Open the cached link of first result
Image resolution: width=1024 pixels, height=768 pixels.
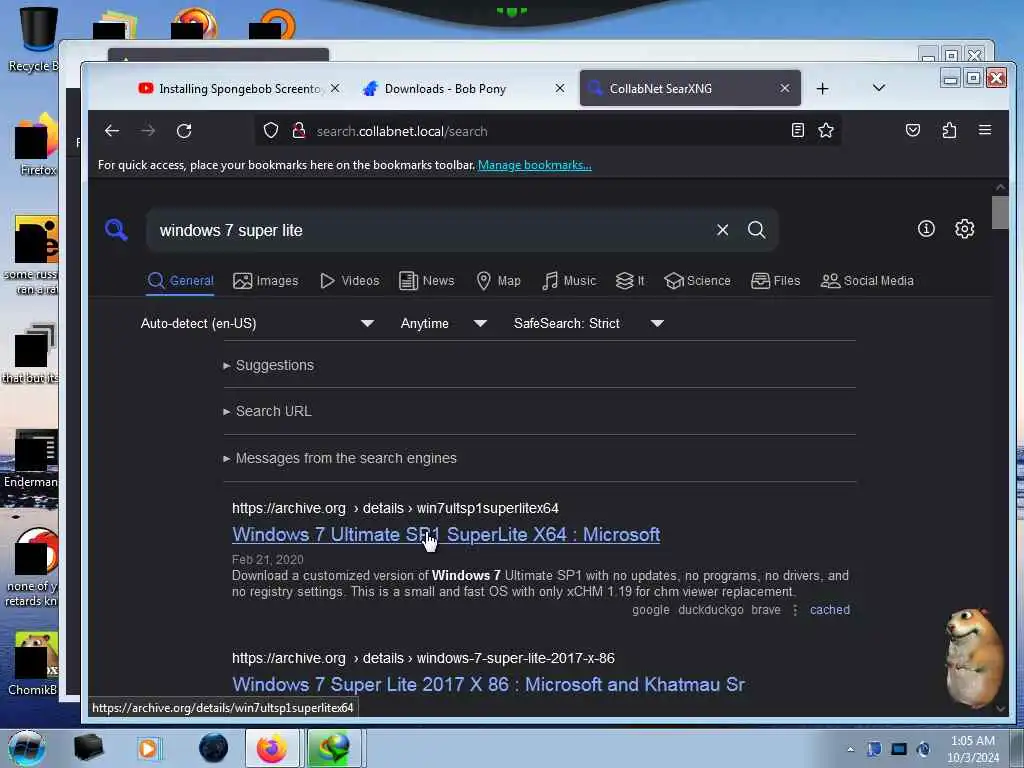tap(829, 610)
